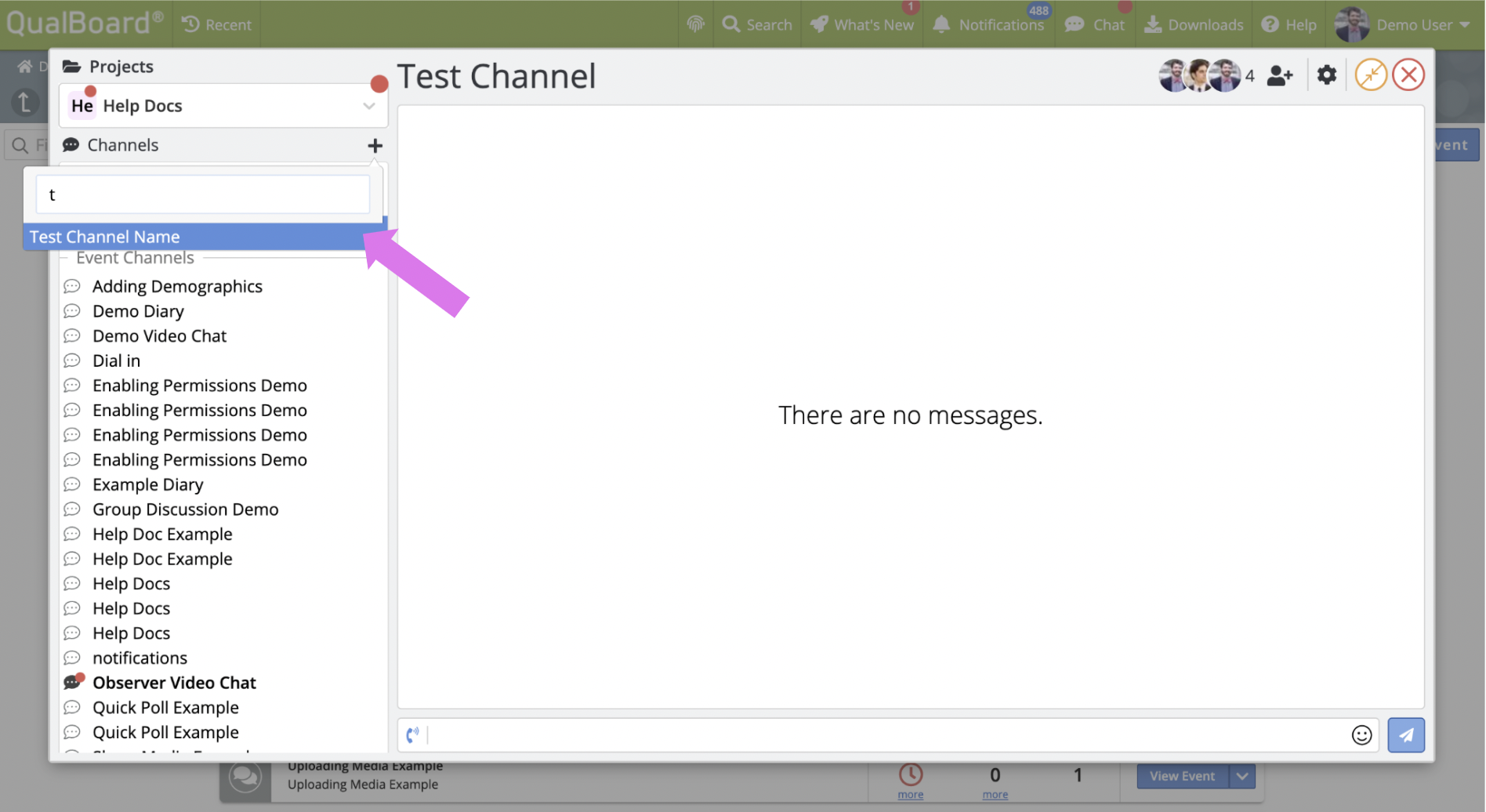This screenshot has height=812, width=1486.
Task: Open the Group Discussion Demo channel
Action: pos(185,509)
